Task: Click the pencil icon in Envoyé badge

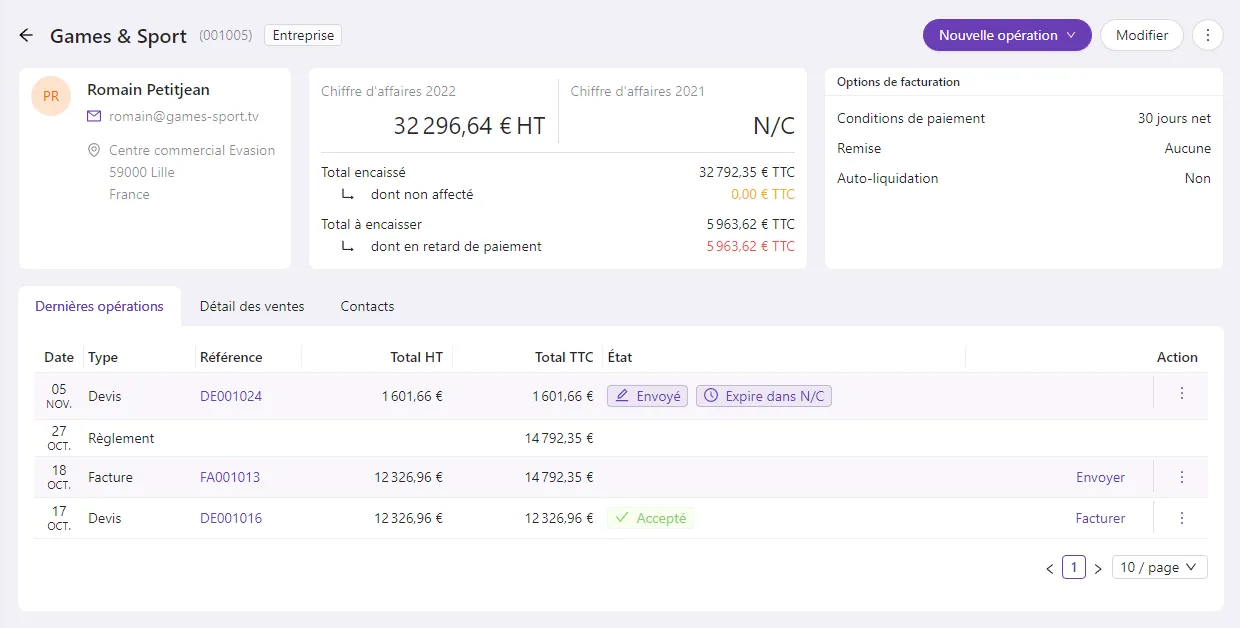Action: [623, 396]
